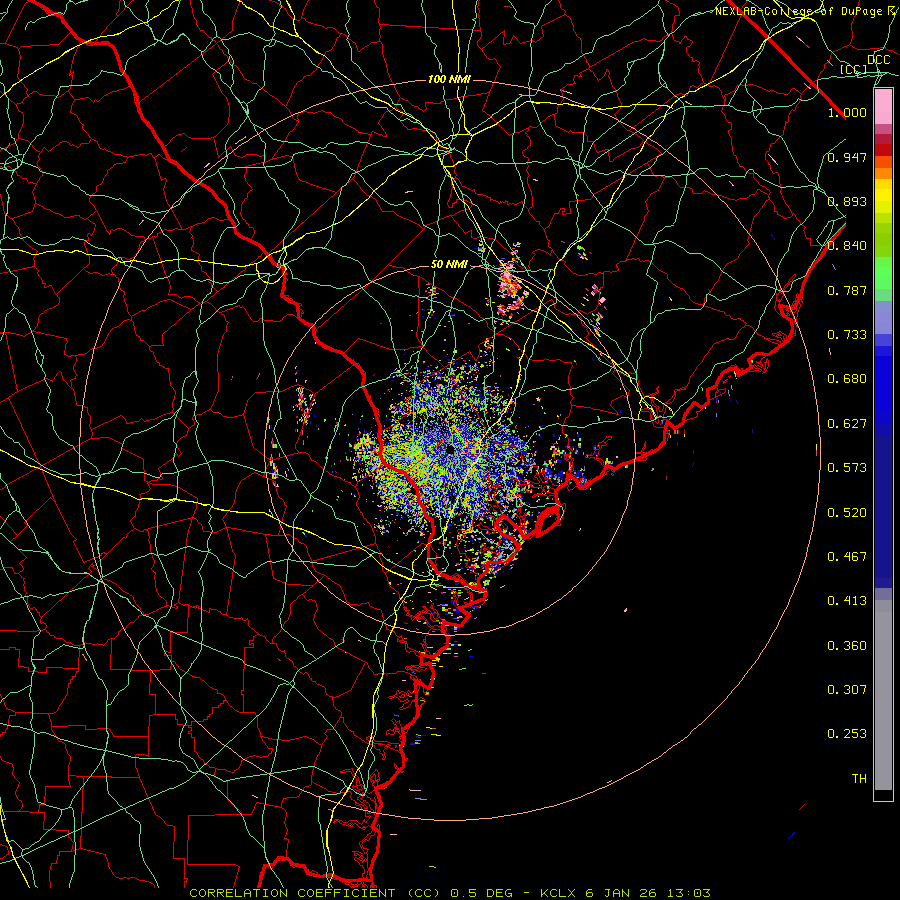Click the KCLX radar site black dot
The height and width of the screenshot is (900, 900).
450,449
